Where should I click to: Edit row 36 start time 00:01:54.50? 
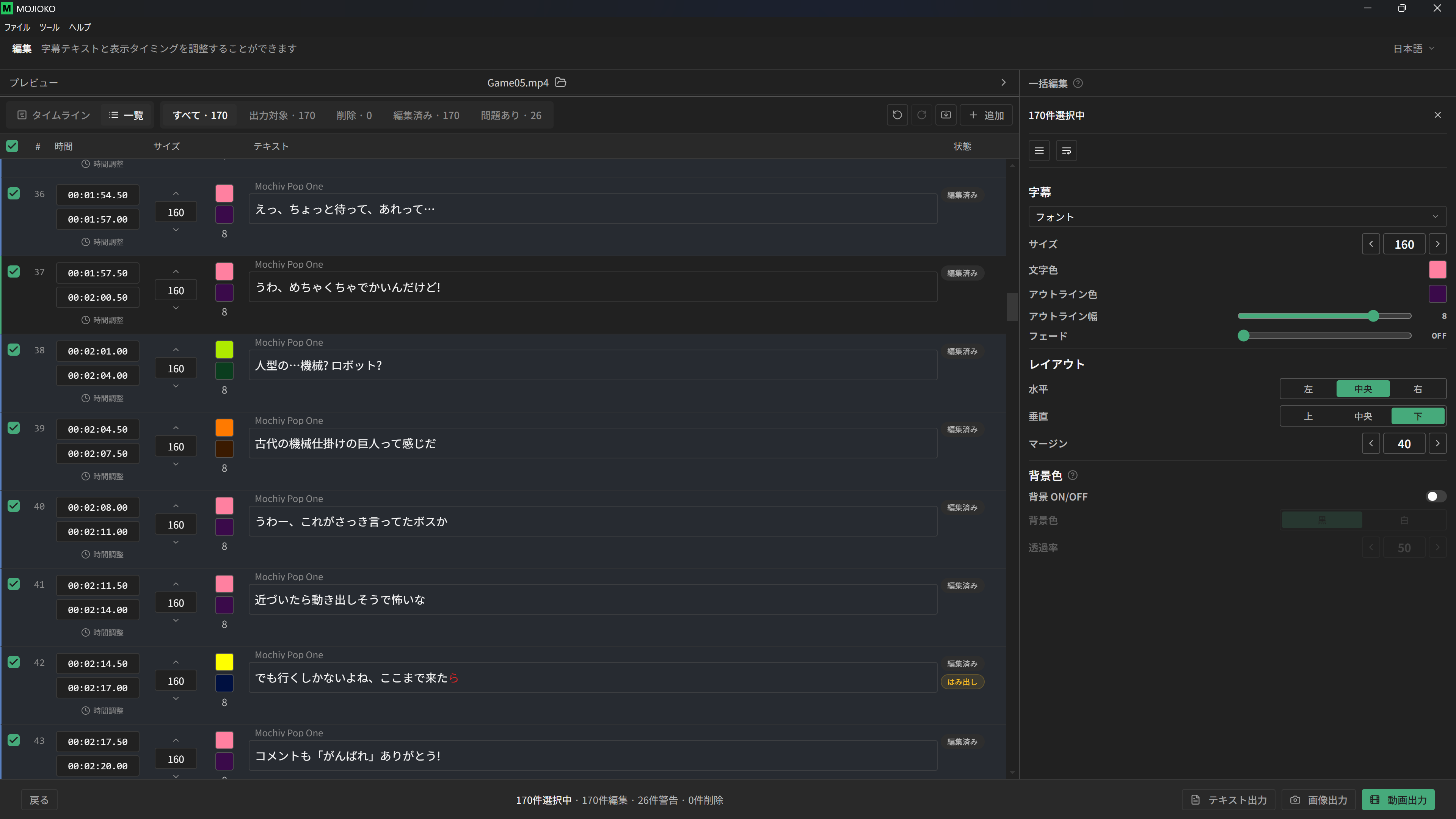point(98,195)
